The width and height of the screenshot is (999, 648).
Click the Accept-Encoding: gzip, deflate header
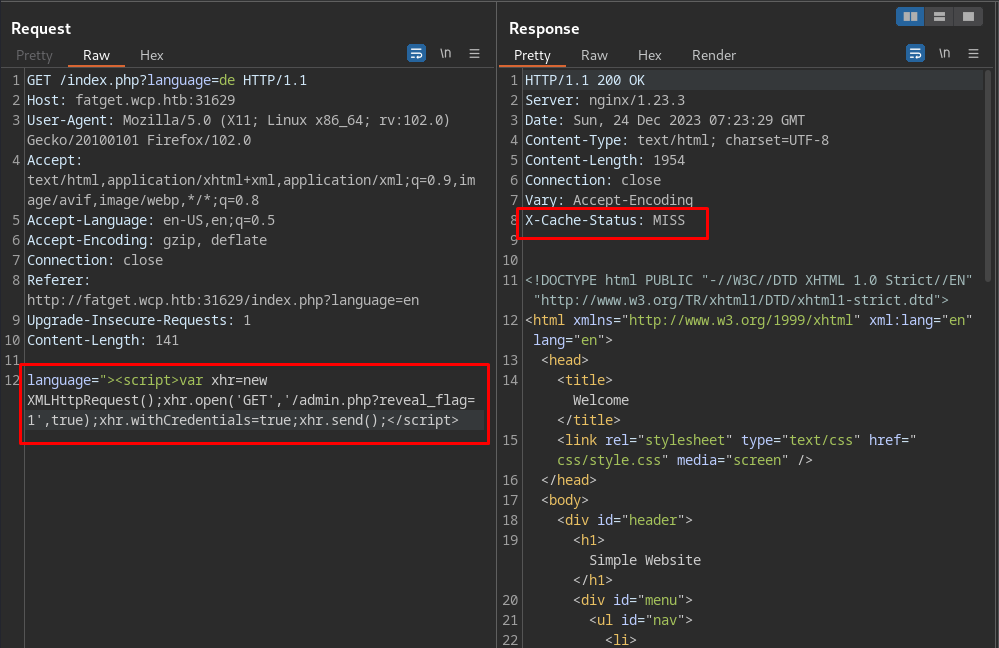(147, 240)
